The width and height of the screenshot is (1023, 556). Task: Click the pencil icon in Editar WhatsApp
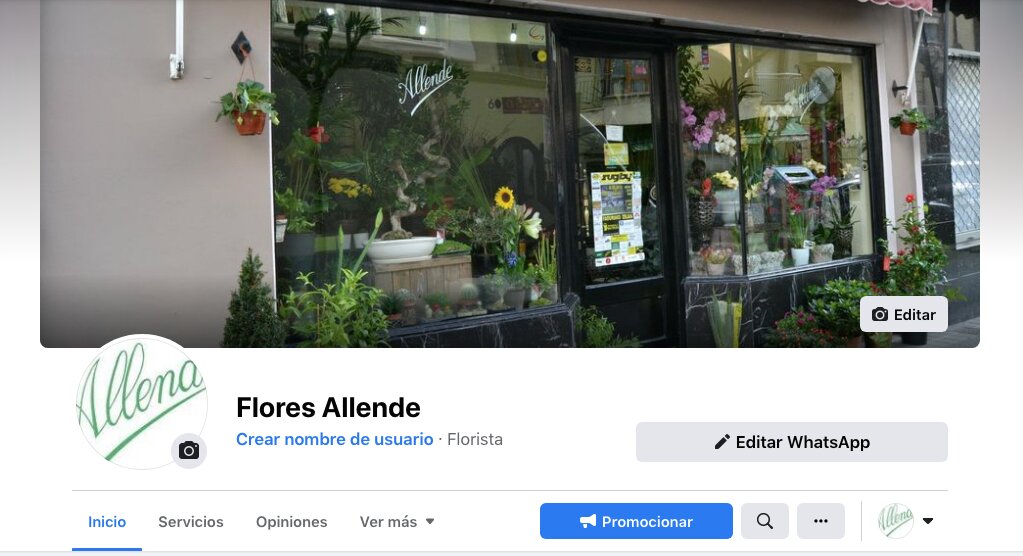pyautogui.click(x=722, y=442)
